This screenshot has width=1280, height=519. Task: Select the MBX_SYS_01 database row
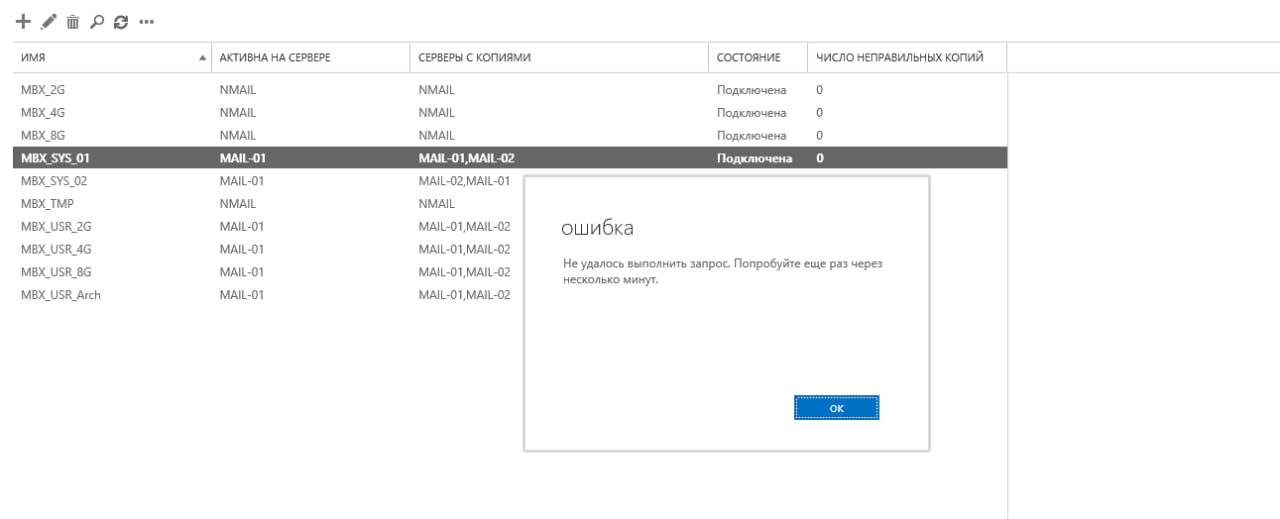[509, 158]
